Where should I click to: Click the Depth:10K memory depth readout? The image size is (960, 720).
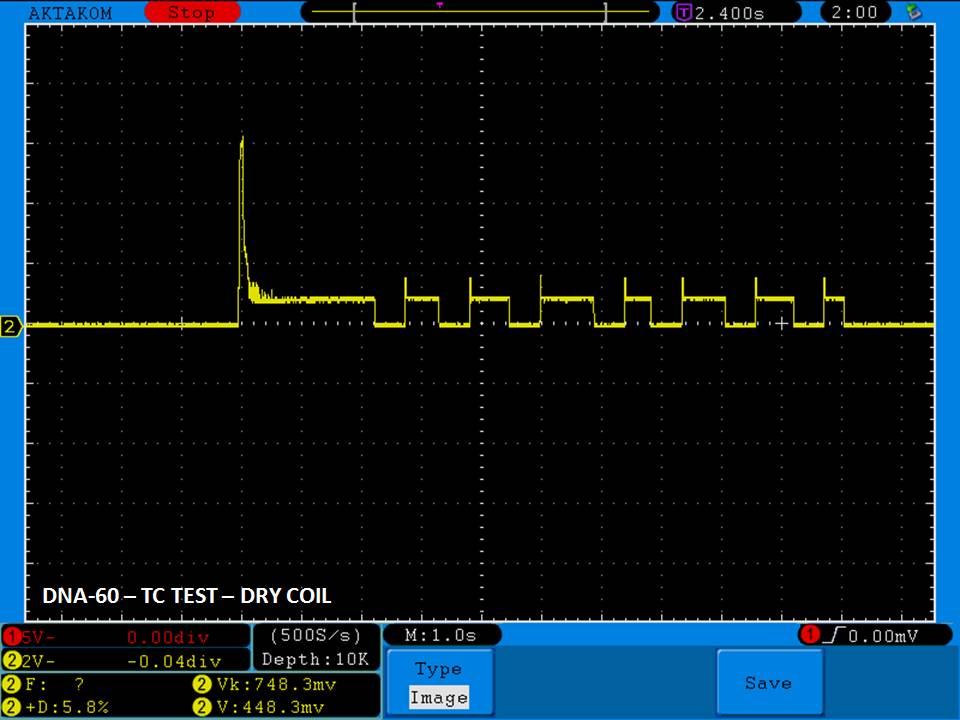315,659
